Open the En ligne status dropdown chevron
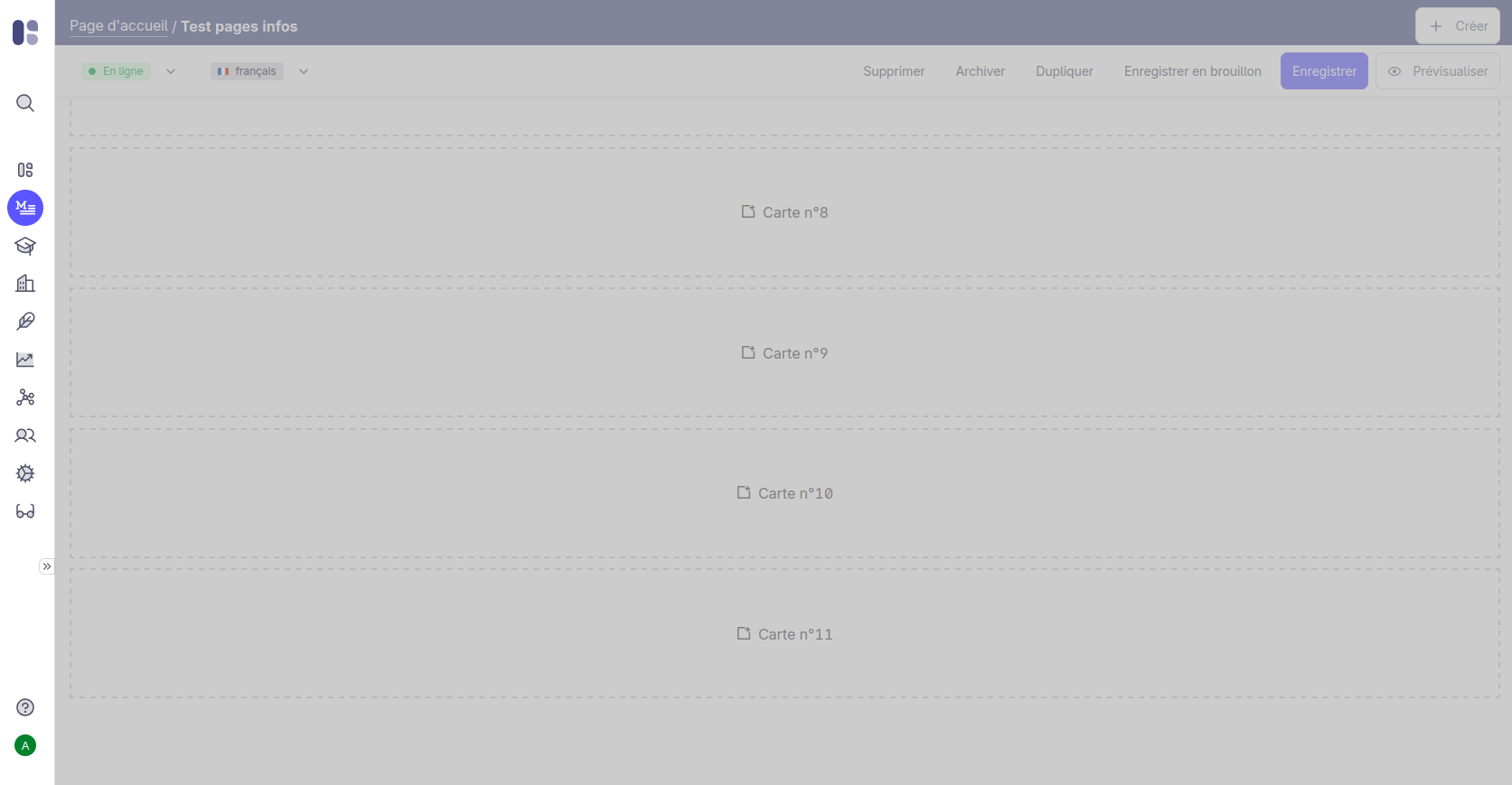This screenshot has width=1512, height=785. coord(171,71)
